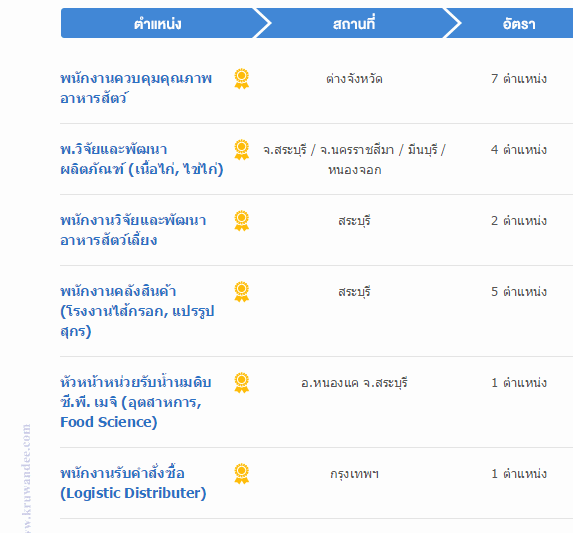This screenshot has width=573, height=533.
Task: Open job หัวหน้าหน่วยรับน้ำนมดิบ ซี.พี. เมจิ
Action: (136, 402)
